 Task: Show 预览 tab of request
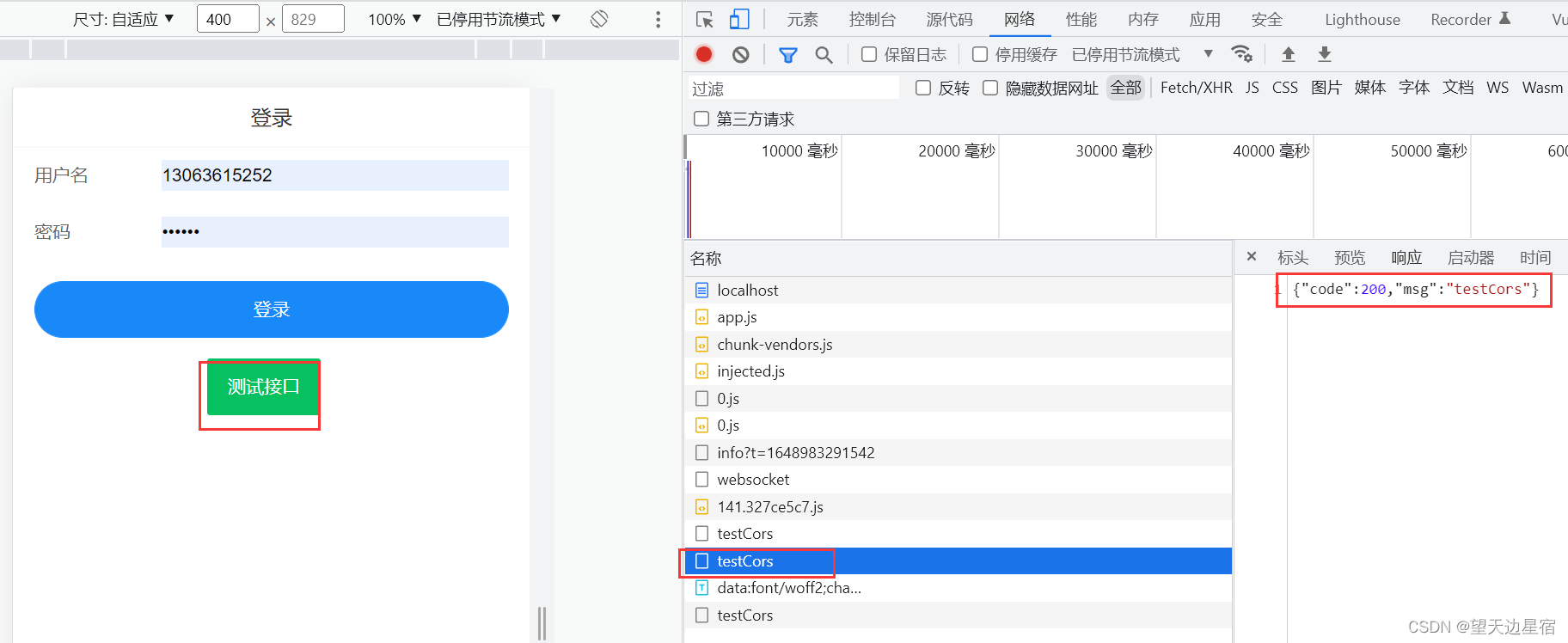click(x=1350, y=257)
